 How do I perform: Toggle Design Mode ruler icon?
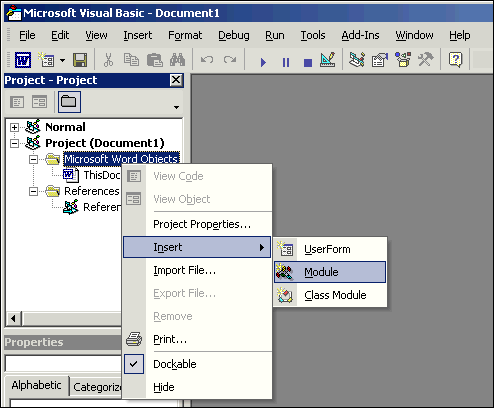click(328, 60)
